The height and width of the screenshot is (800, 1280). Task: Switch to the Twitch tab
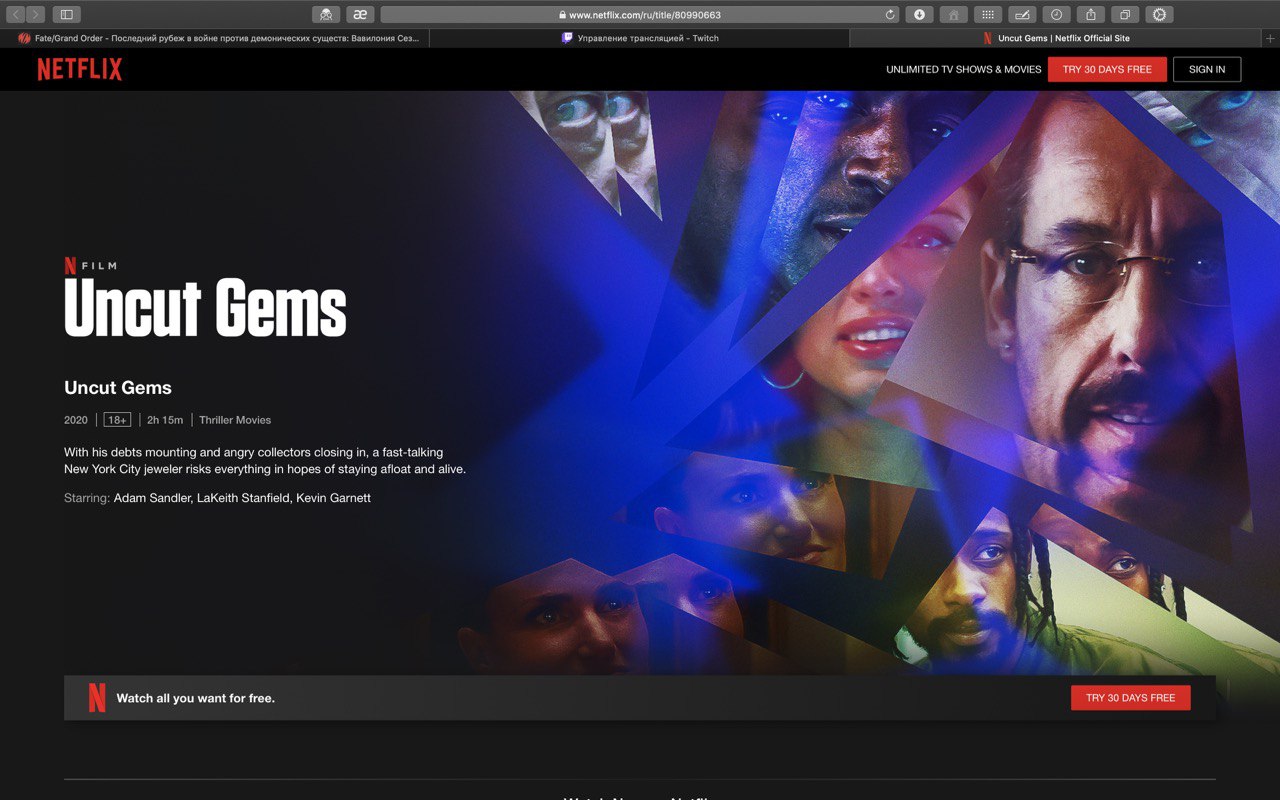(x=640, y=38)
